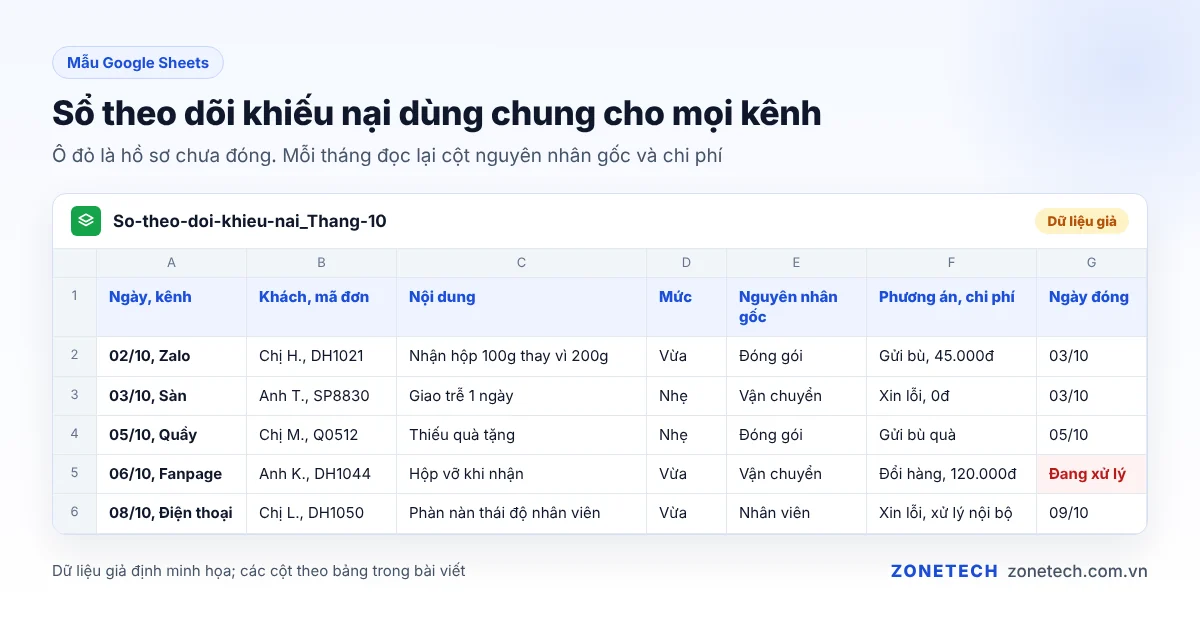Select column A header
Screen dimensions: 1200x621
172,263
